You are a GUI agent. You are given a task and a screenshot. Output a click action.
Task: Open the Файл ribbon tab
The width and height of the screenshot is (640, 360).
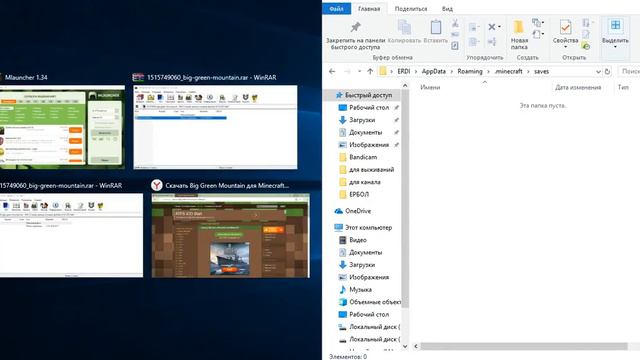click(336, 9)
